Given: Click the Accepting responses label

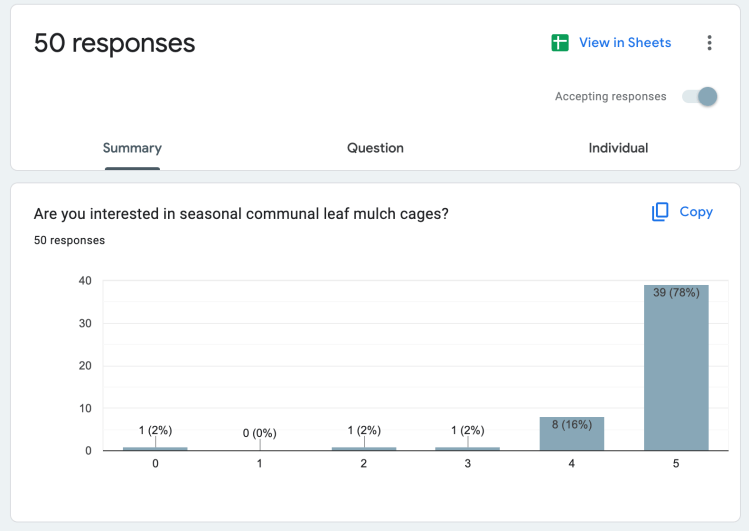Looking at the screenshot, I should (x=610, y=97).
